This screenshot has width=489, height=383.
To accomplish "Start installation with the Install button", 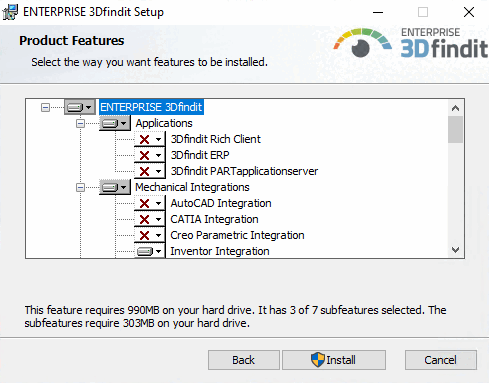I will click(x=334, y=360).
